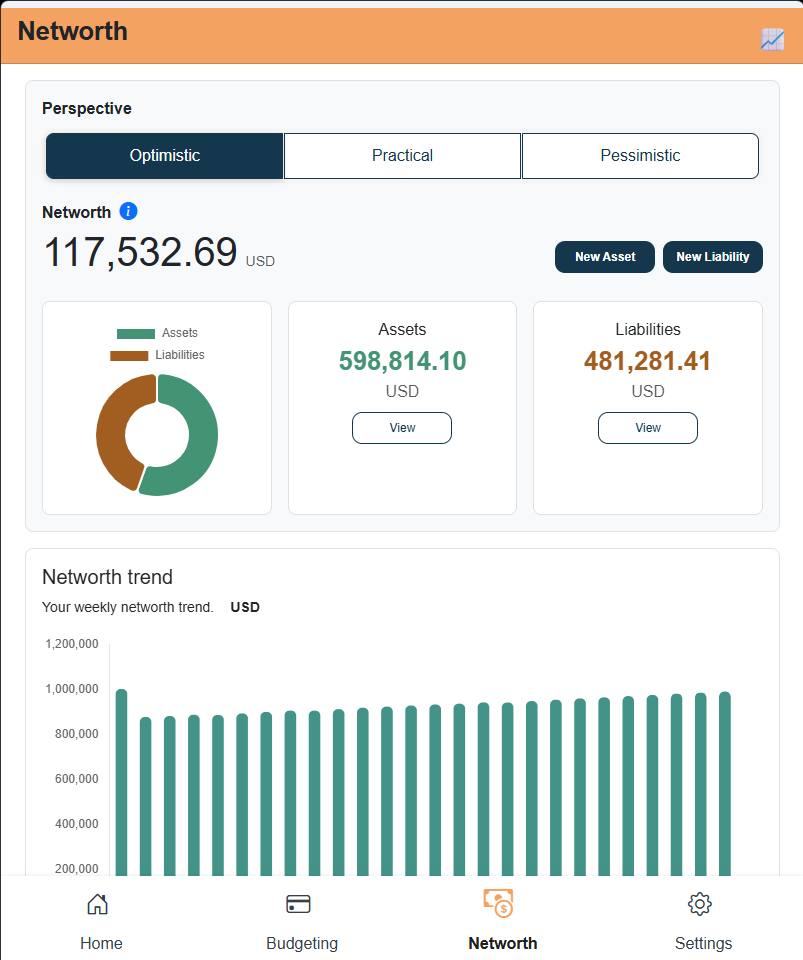Image resolution: width=803 pixels, height=960 pixels.
Task: Select the Optimistic perspective
Action: (x=165, y=156)
